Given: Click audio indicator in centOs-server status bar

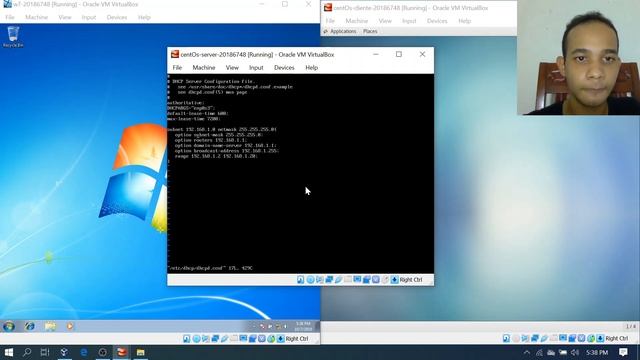Looking at the screenshot, I should tap(320, 280).
